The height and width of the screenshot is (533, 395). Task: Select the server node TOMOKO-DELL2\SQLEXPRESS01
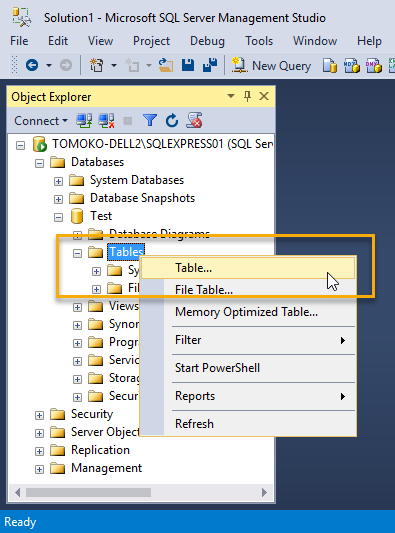(162, 144)
